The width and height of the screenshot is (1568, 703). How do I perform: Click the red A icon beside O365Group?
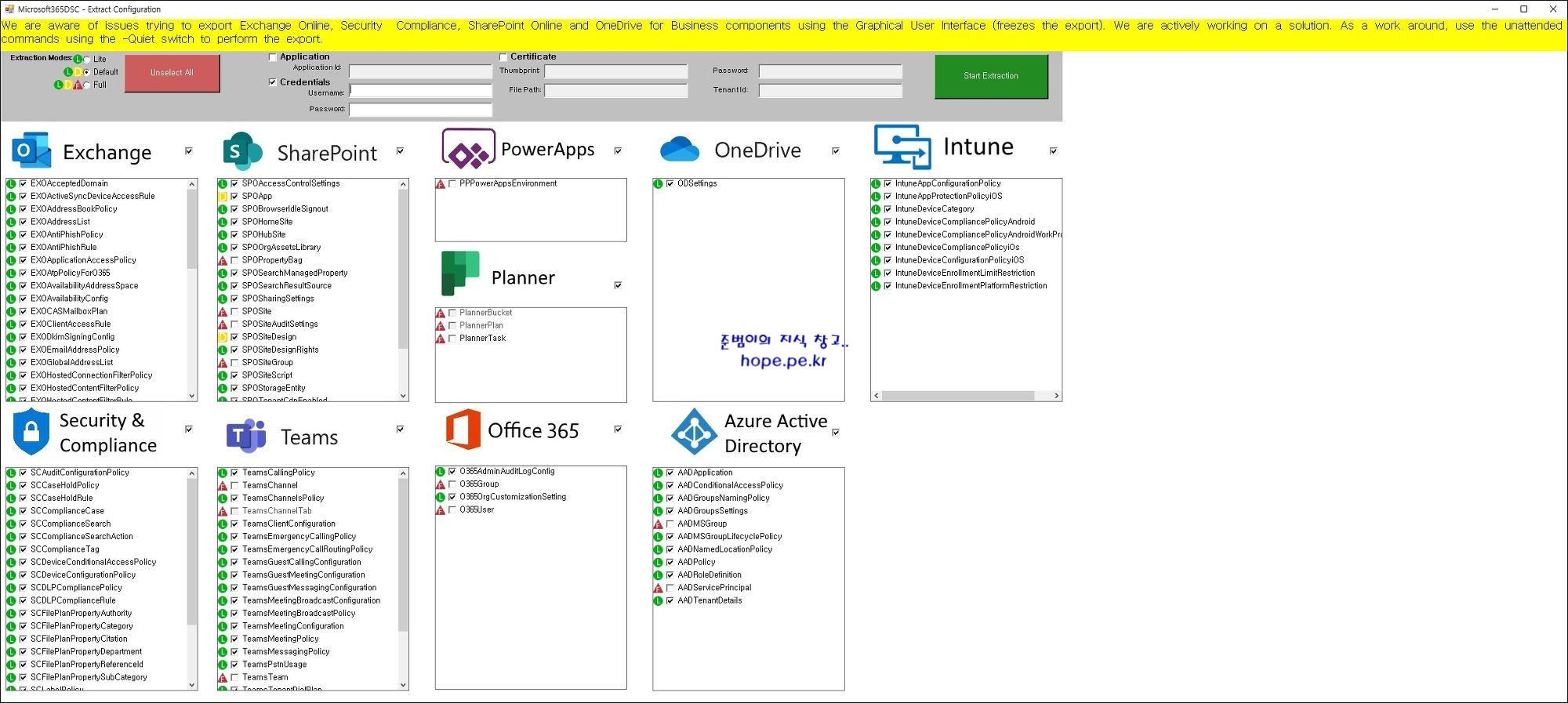click(441, 484)
